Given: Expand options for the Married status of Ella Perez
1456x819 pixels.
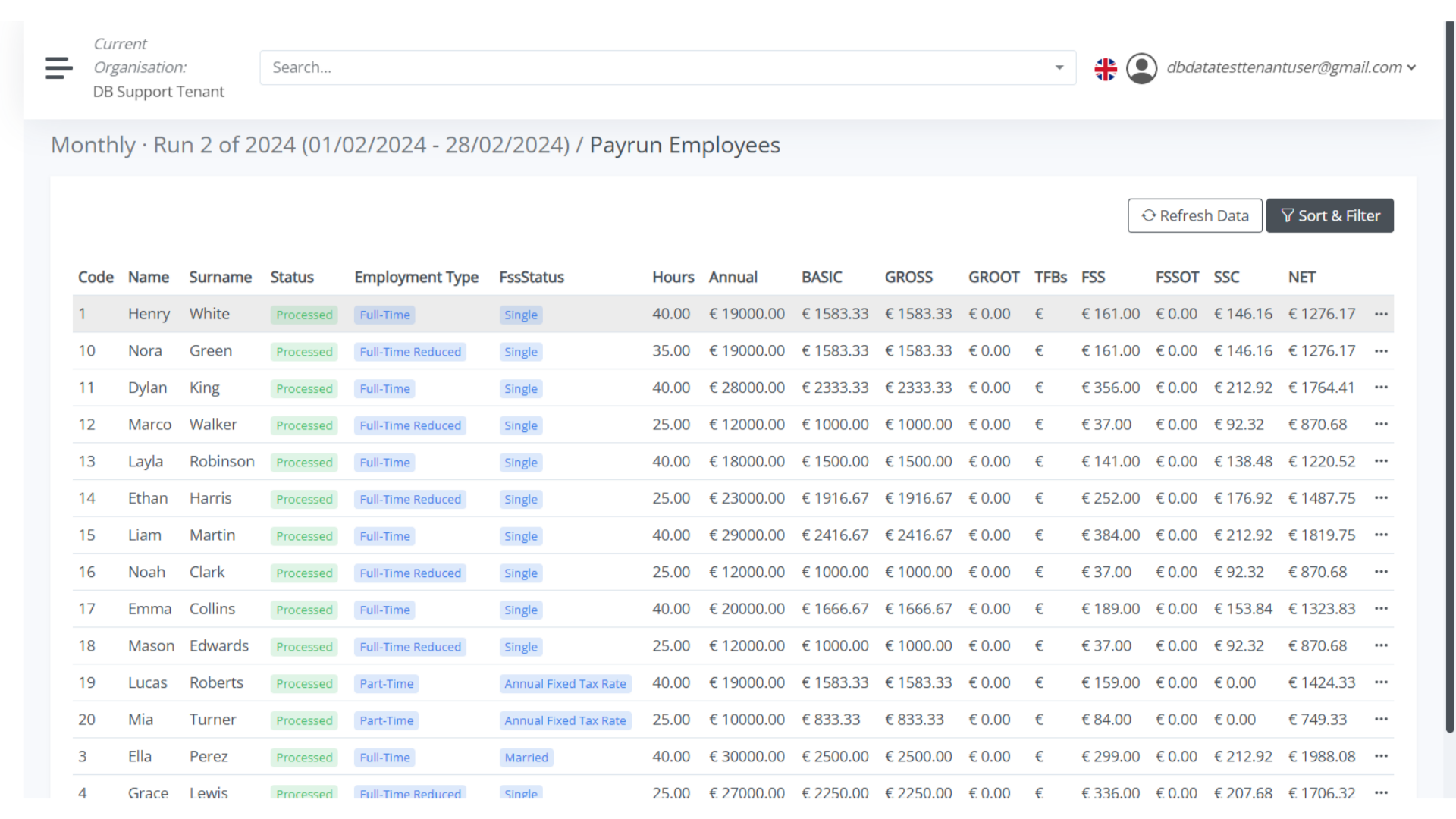Looking at the screenshot, I should tap(526, 757).
